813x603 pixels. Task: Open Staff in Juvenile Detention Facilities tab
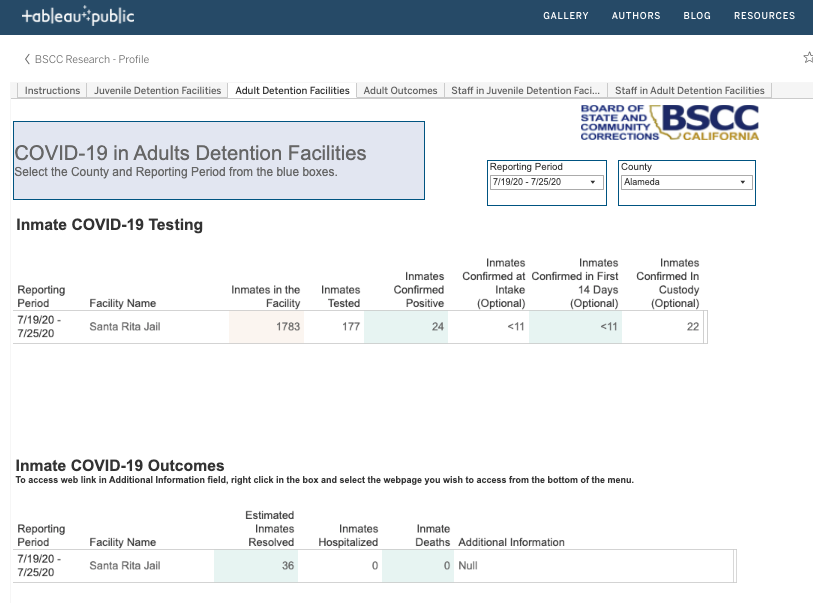pos(525,91)
